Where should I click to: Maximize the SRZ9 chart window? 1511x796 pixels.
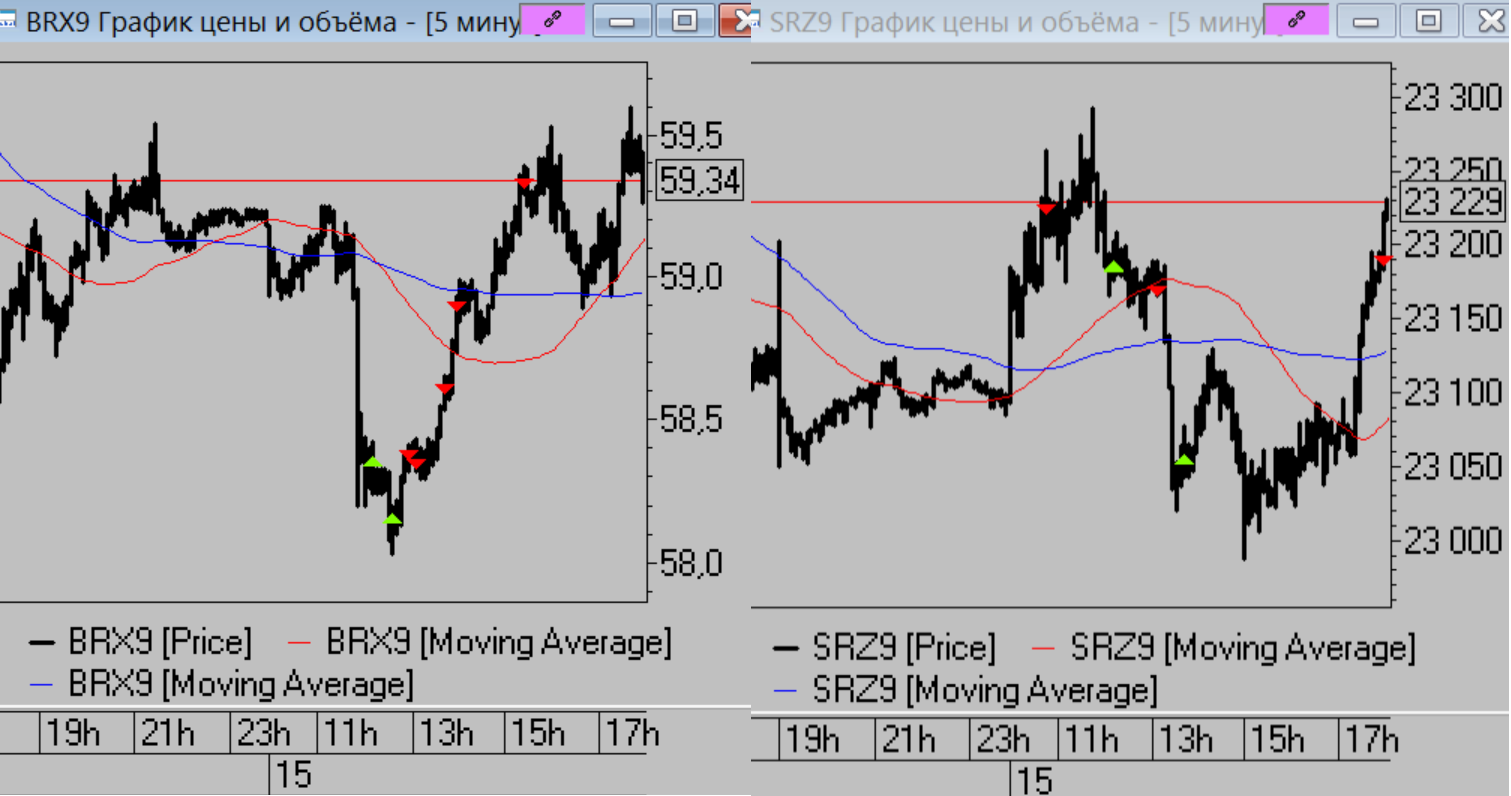(x=1429, y=20)
